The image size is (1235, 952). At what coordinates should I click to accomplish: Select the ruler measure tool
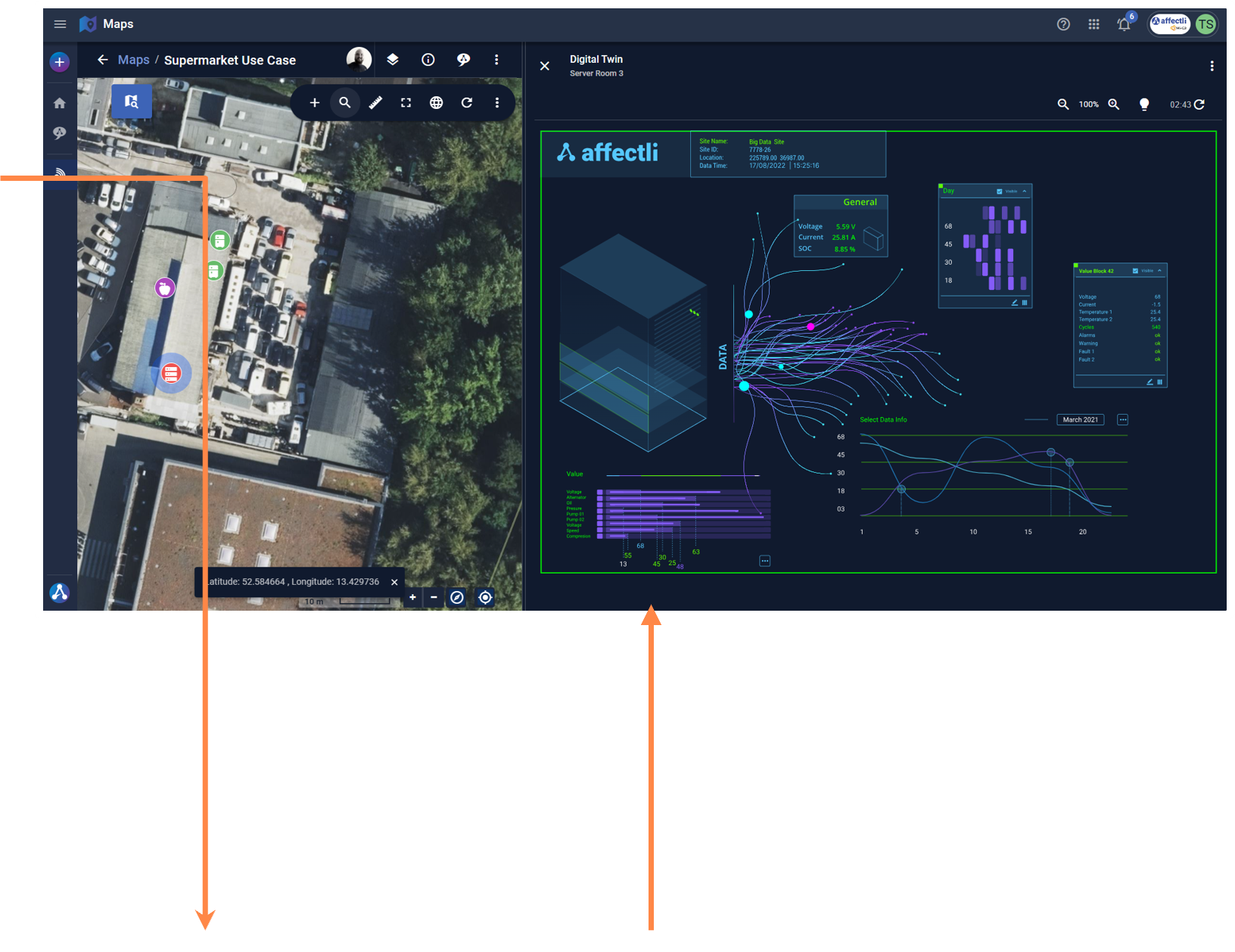pyautogui.click(x=375, y=103)
